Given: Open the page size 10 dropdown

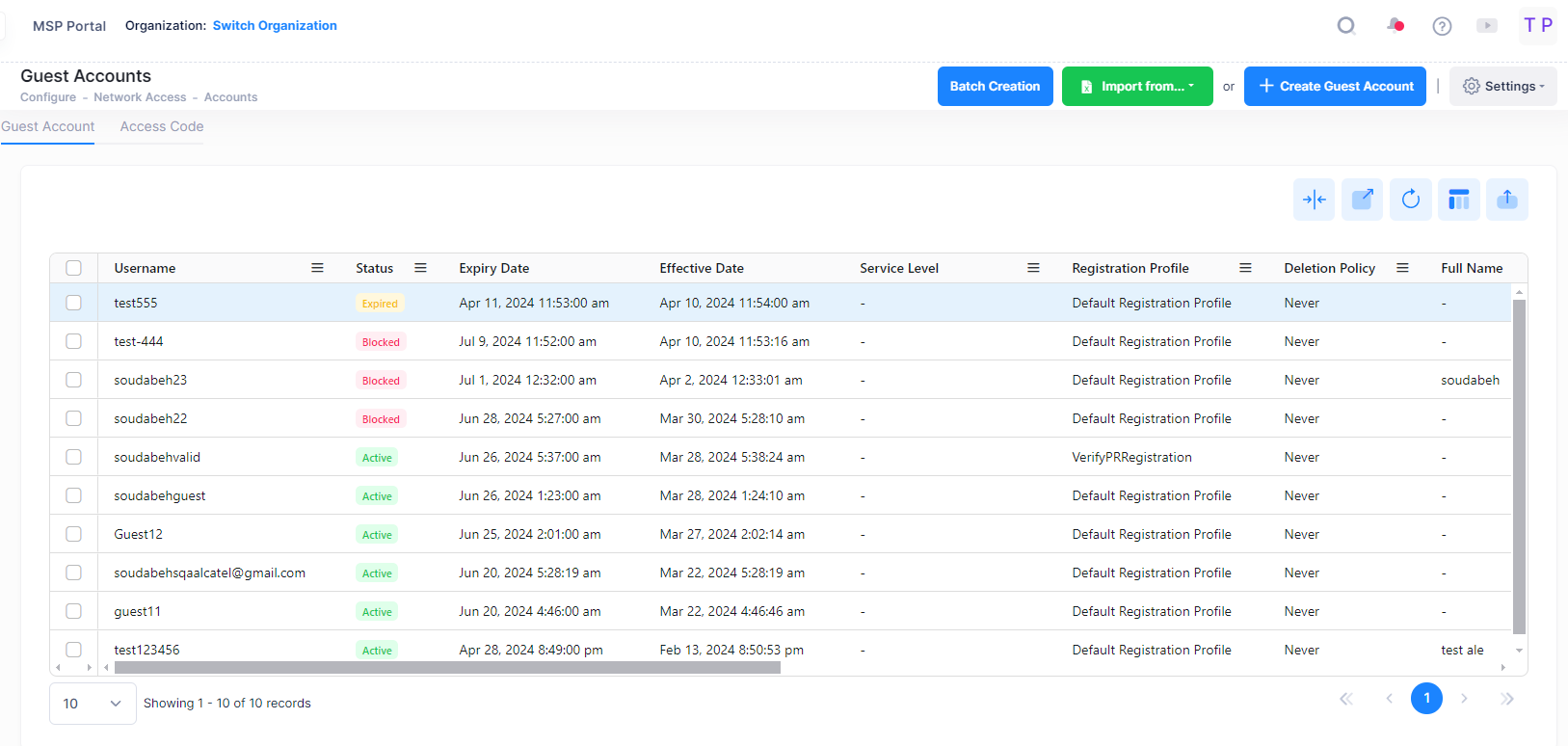Looking at the screenshot, I should tap(93, 704).
